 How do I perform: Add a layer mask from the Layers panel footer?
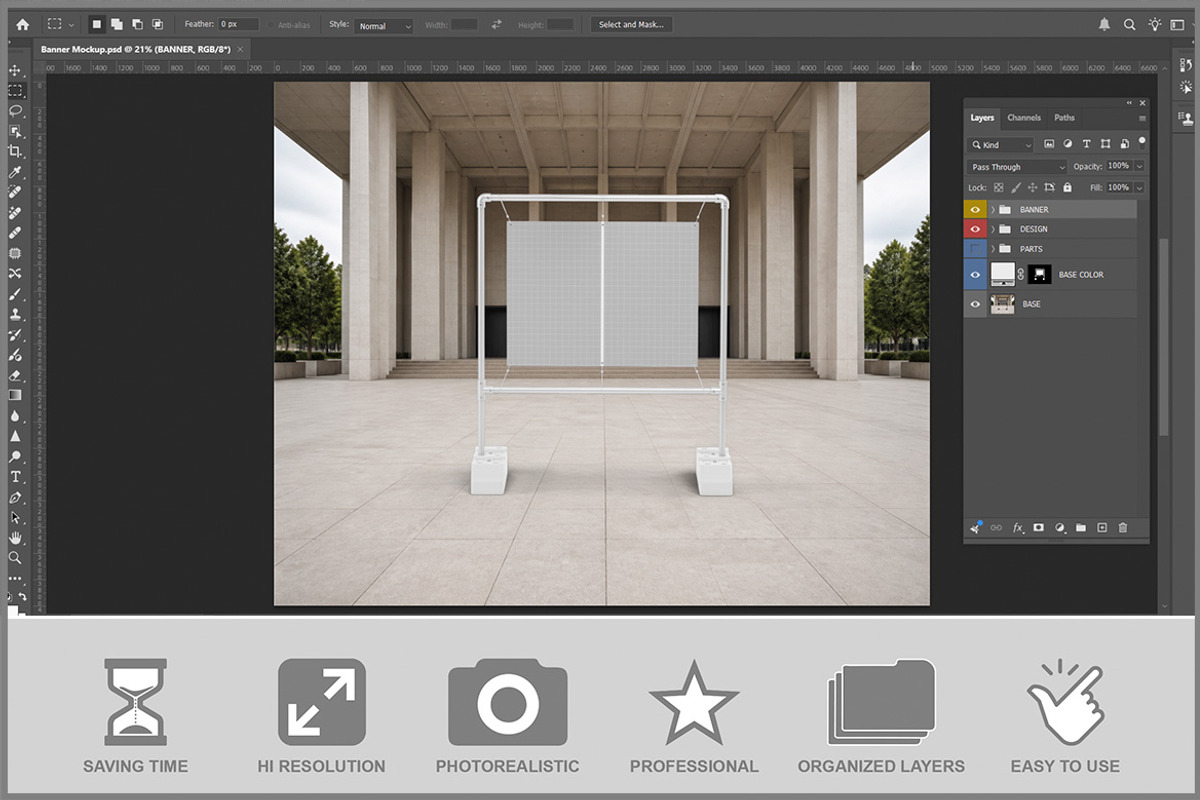tap(1039, 528)
